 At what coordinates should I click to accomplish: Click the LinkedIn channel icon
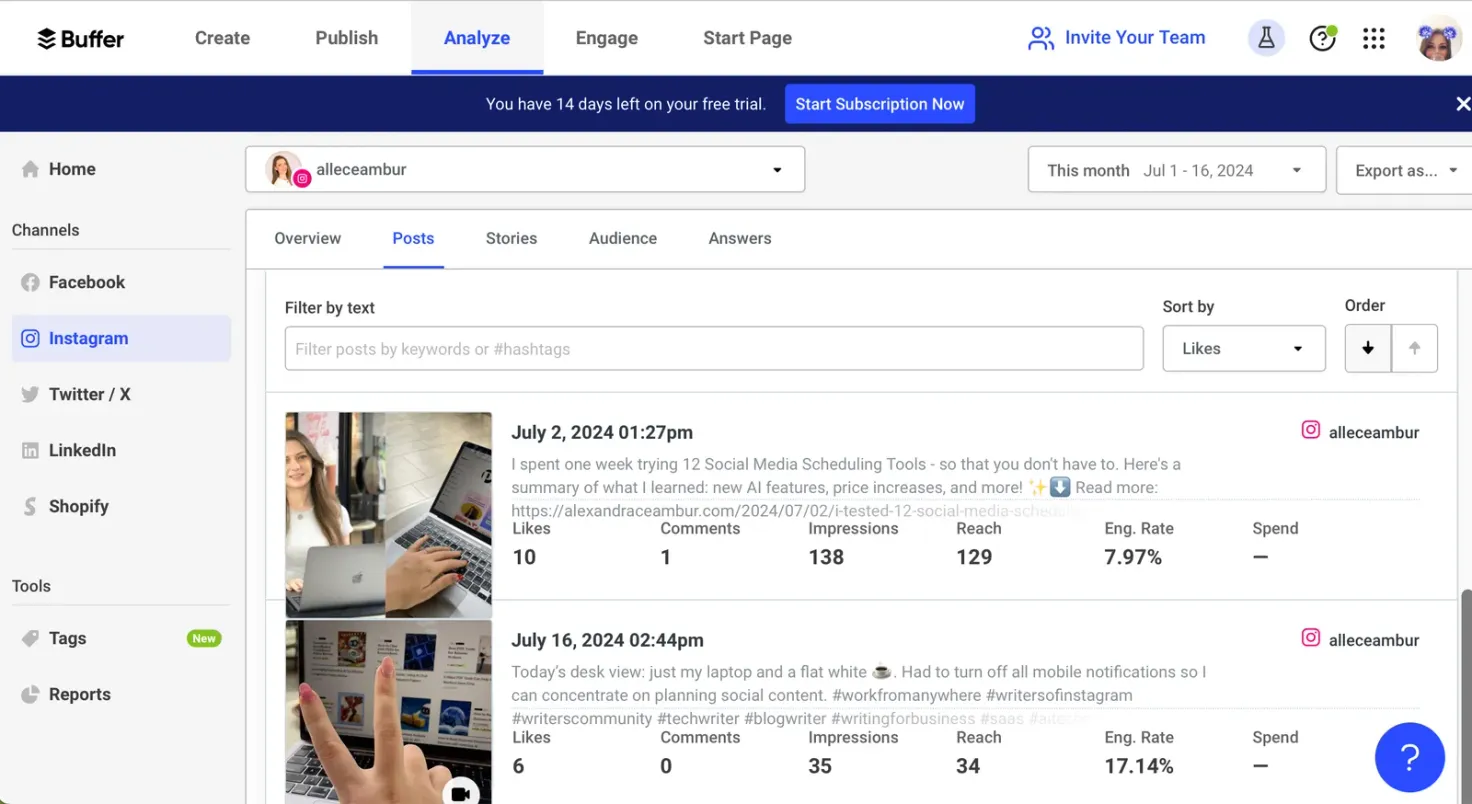(x=30, y=450)
